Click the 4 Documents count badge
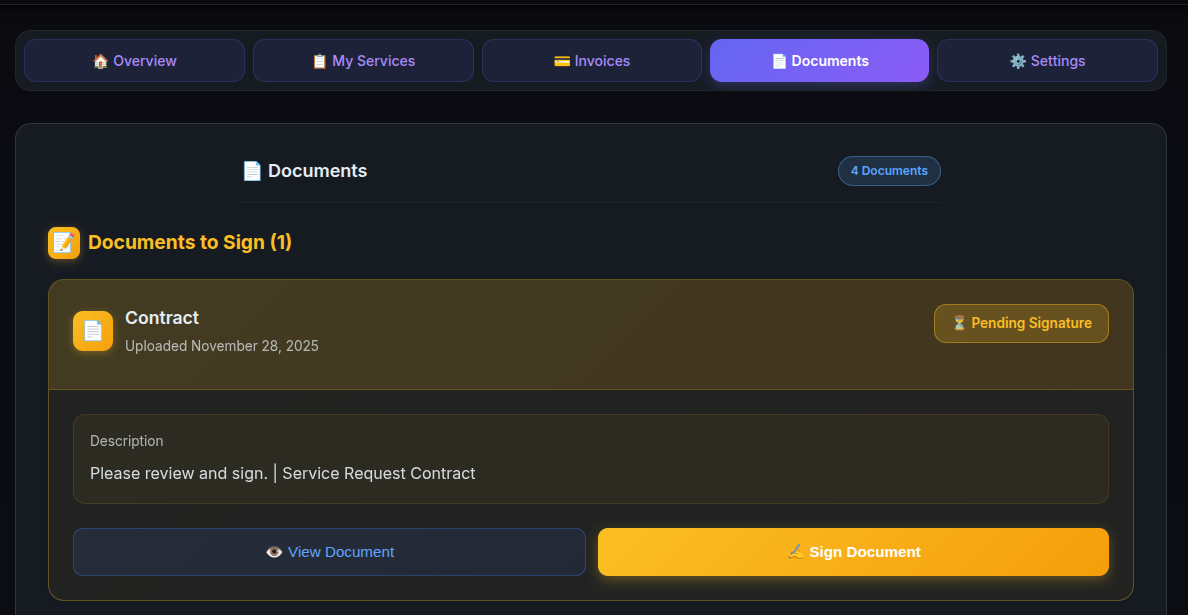This screenshot has height=615, width=1188. point(889,170)
